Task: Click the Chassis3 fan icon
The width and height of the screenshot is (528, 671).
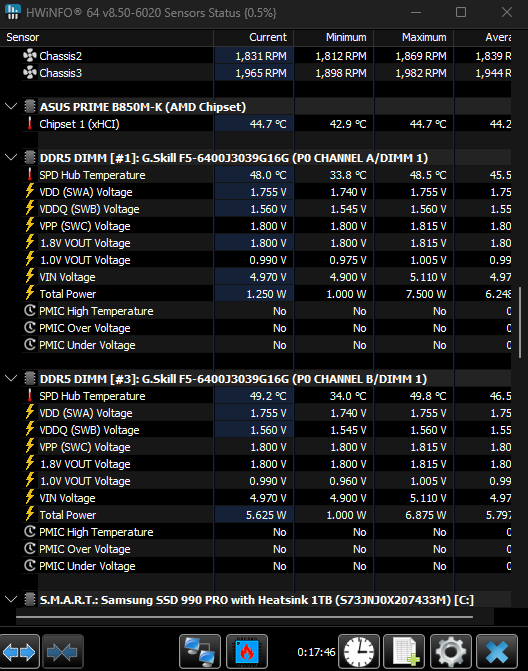Action: point(30,73)
